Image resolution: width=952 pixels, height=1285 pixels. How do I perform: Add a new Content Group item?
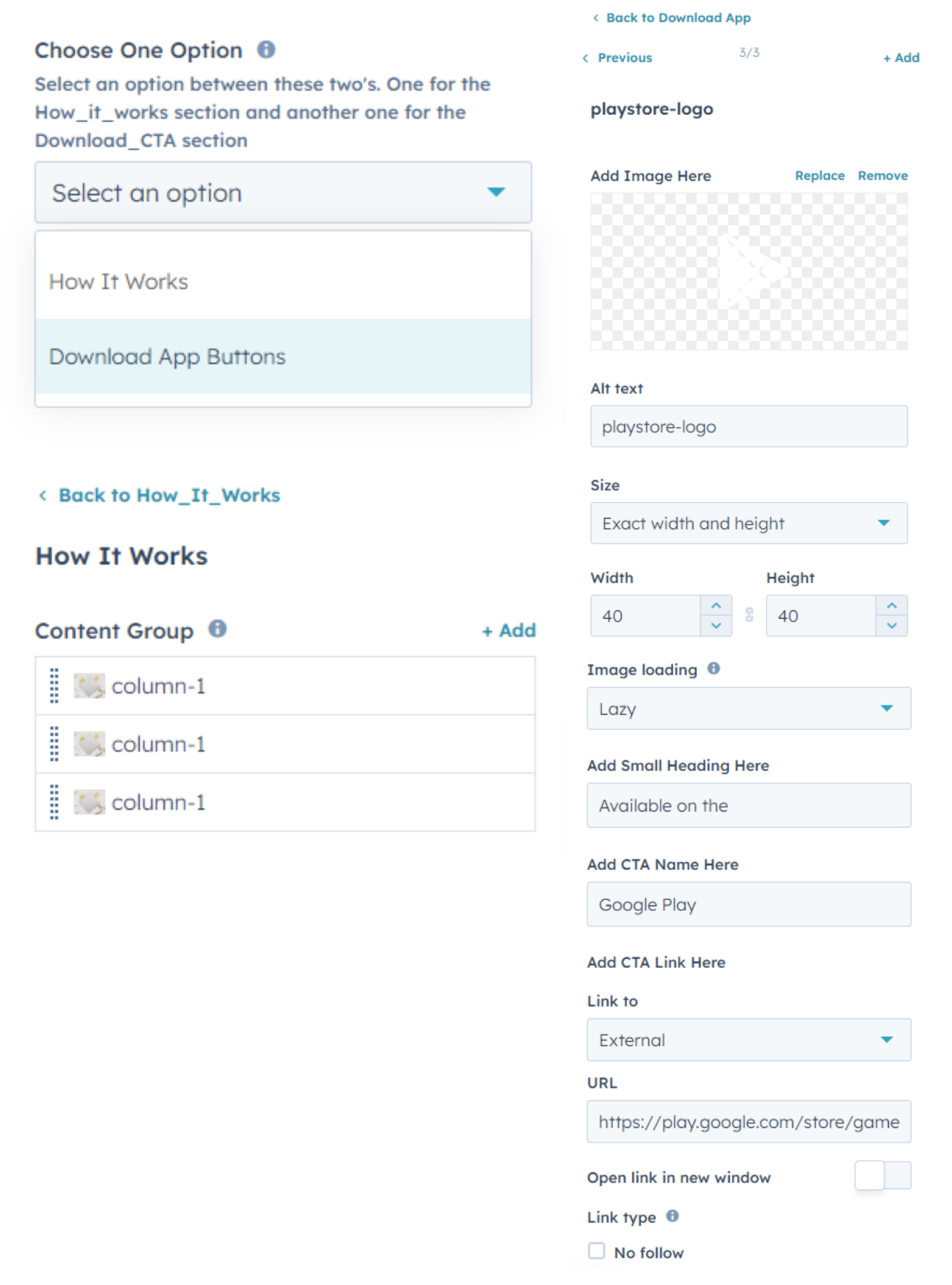[x=509, y=631]
